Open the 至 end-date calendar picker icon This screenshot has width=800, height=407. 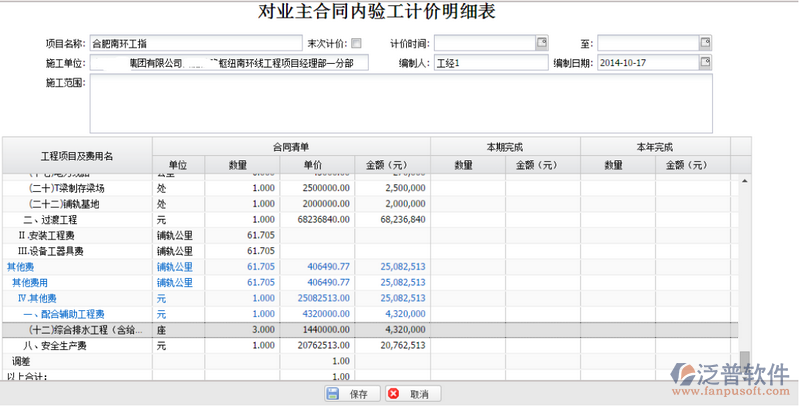(705, 43)
